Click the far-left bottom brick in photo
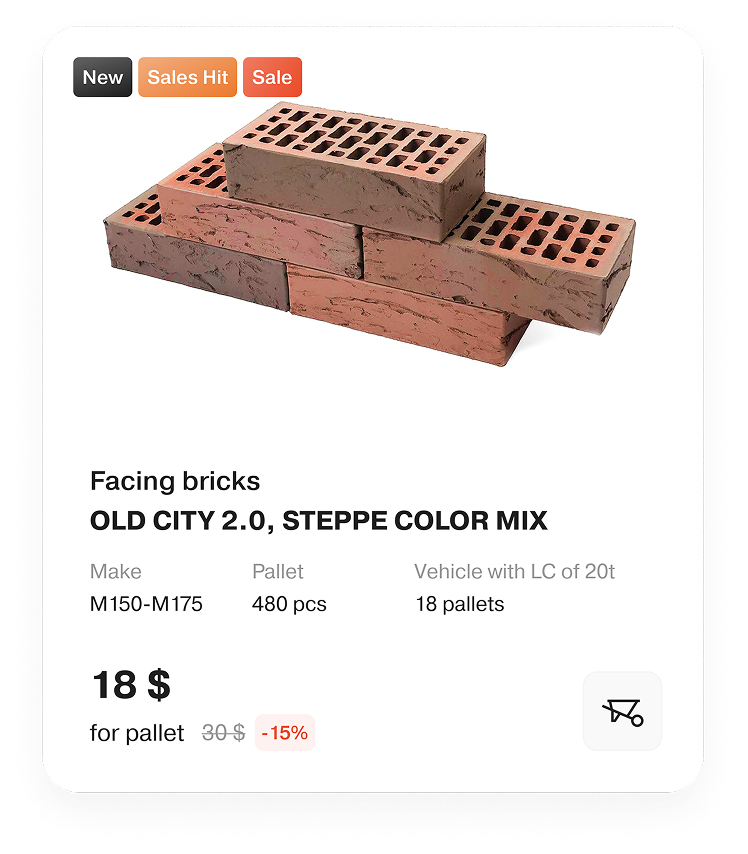Viewport: 748px width, 854px height. (190, 250)
